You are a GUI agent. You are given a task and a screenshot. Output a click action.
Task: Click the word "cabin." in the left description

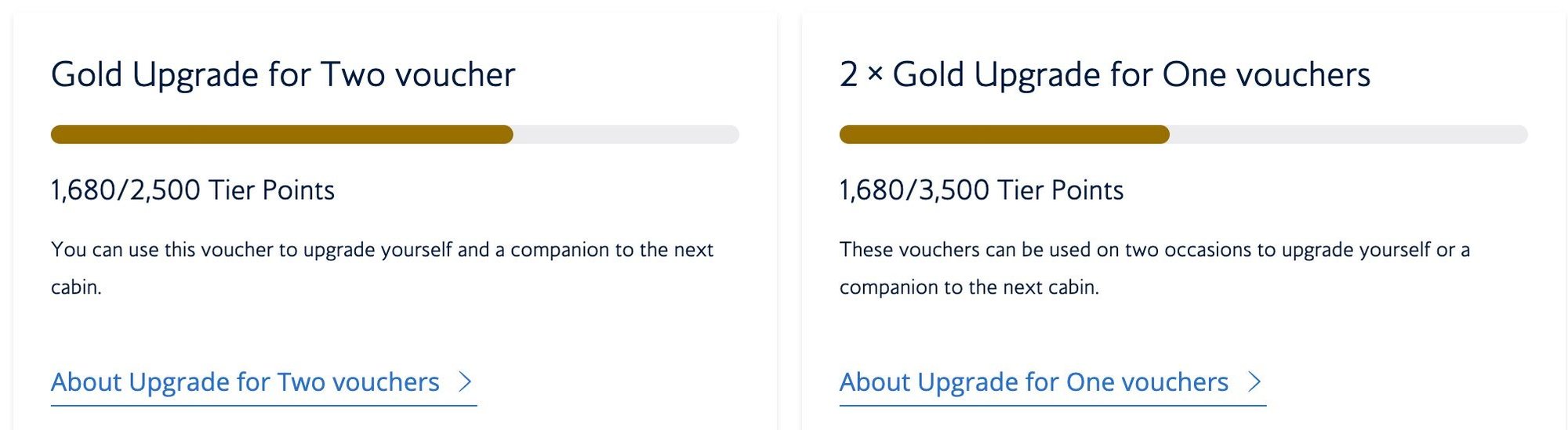pyautogui.click(x=76, y=287)
